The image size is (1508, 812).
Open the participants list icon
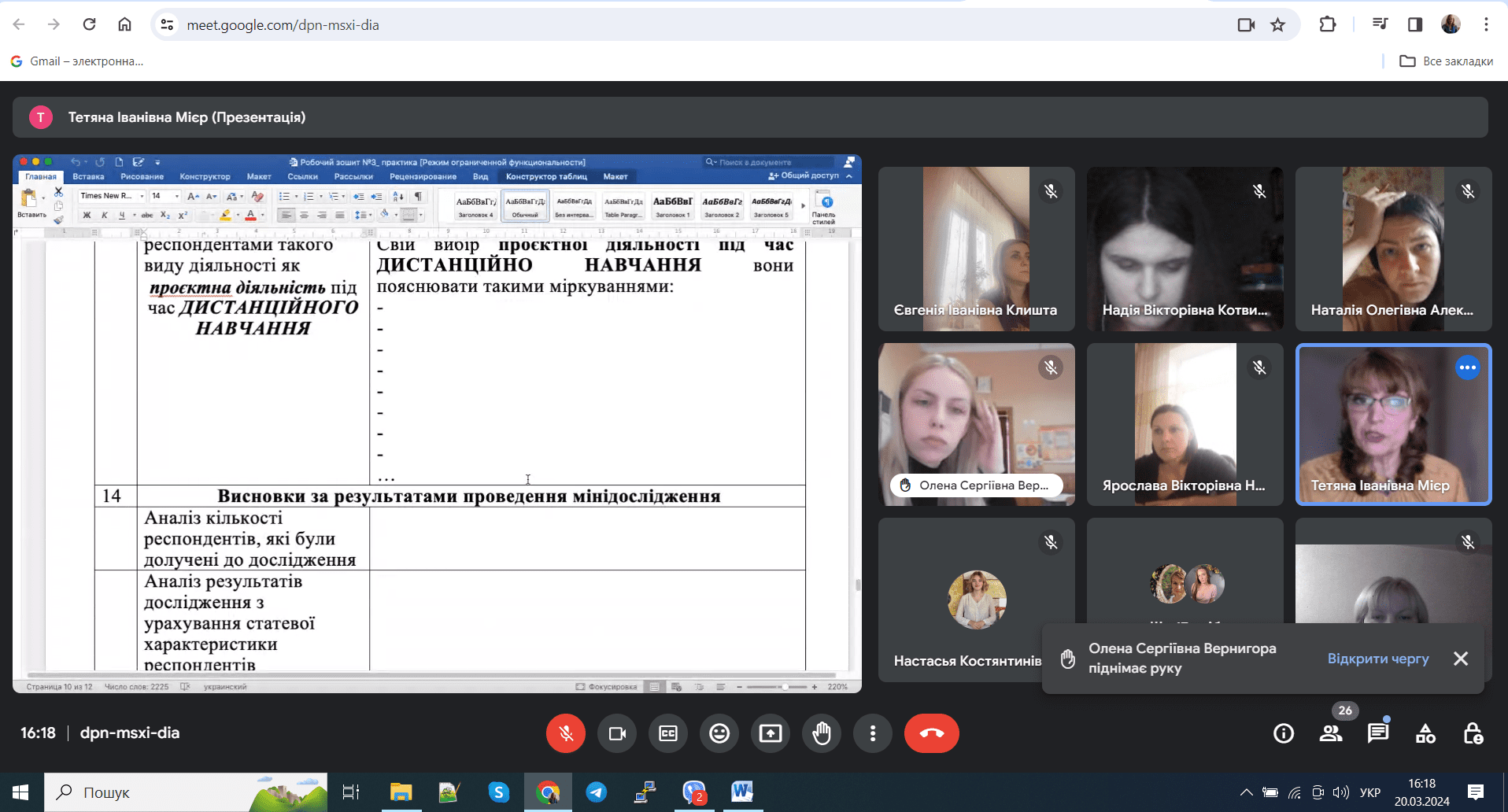1331,733
